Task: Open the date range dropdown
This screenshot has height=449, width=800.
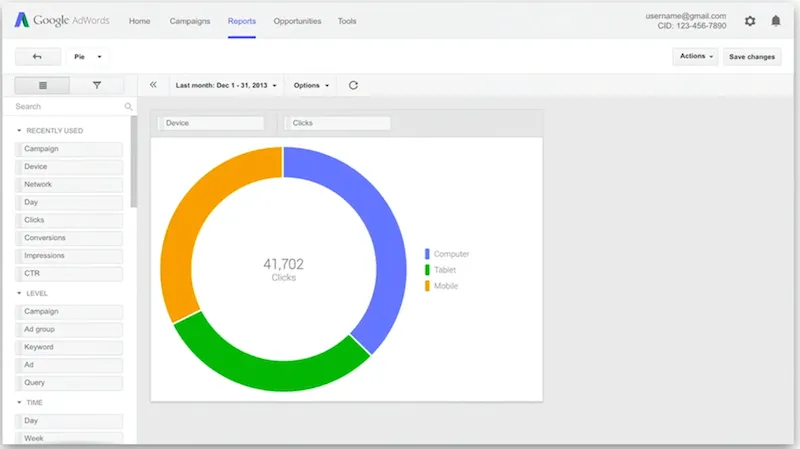Action: 226,85
